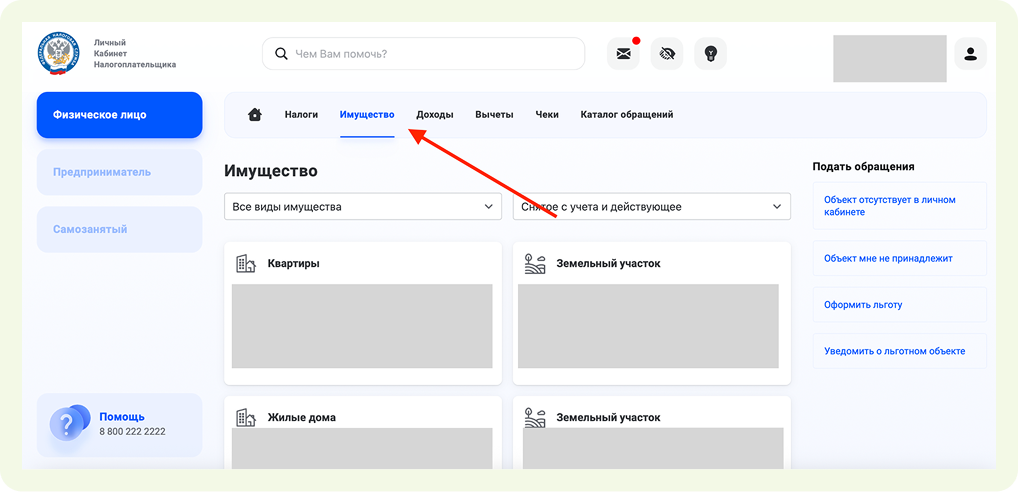This screenshot has width=1018, height=492.
Task: Expand the Все виды имущества dropdown
Action: tap(362, 207)
